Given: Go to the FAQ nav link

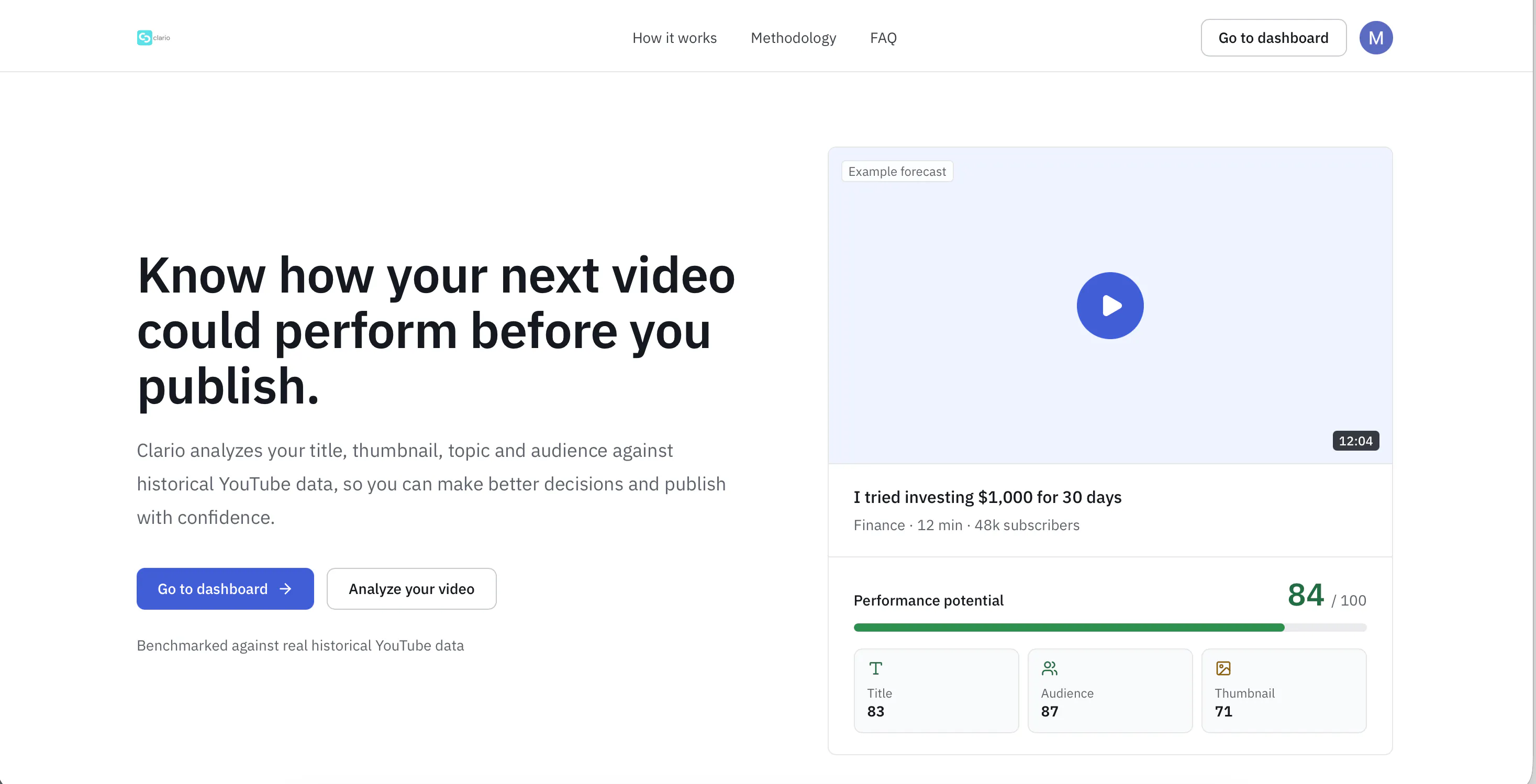Looking at the screenshot, I should click(883, 38).
